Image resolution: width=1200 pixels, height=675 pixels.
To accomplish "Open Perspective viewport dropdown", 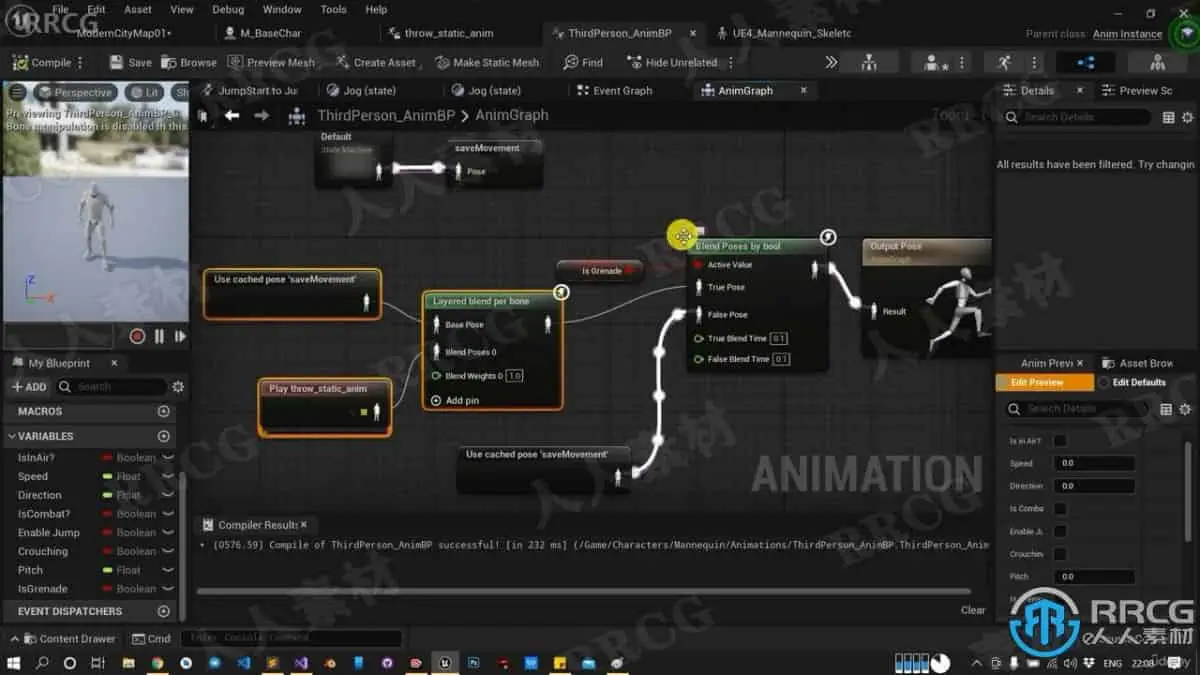I will click(76, 92).
